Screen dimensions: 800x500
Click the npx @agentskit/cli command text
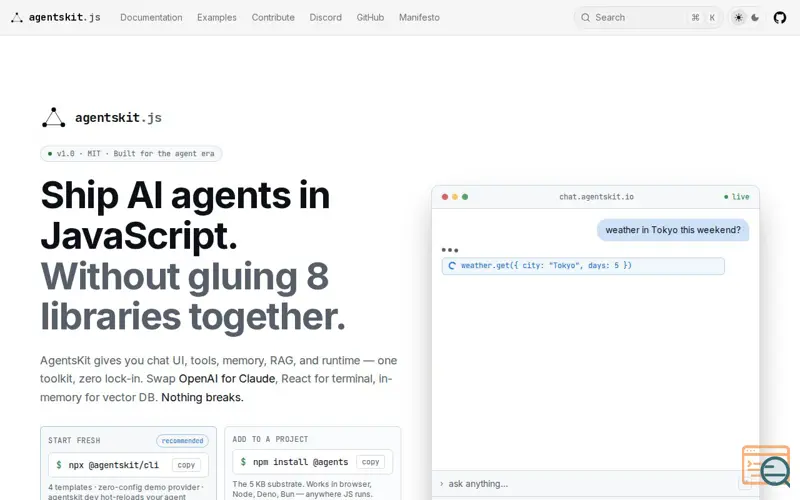tap(113, 465)
